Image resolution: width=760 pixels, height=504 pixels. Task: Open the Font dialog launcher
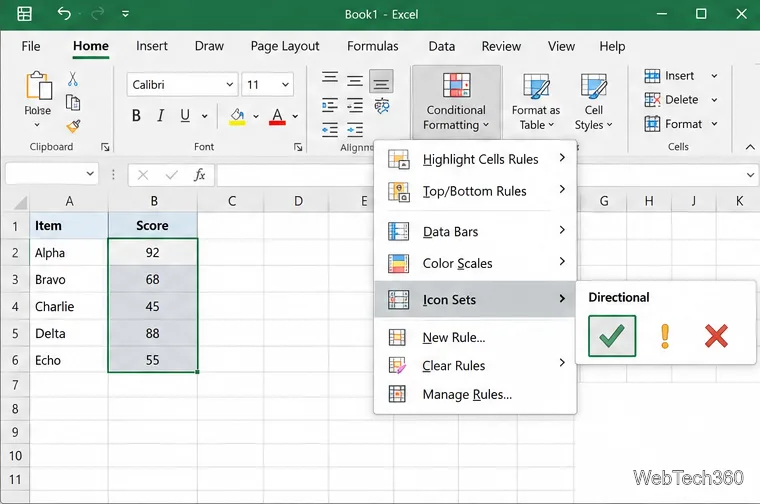coord(298,147)
